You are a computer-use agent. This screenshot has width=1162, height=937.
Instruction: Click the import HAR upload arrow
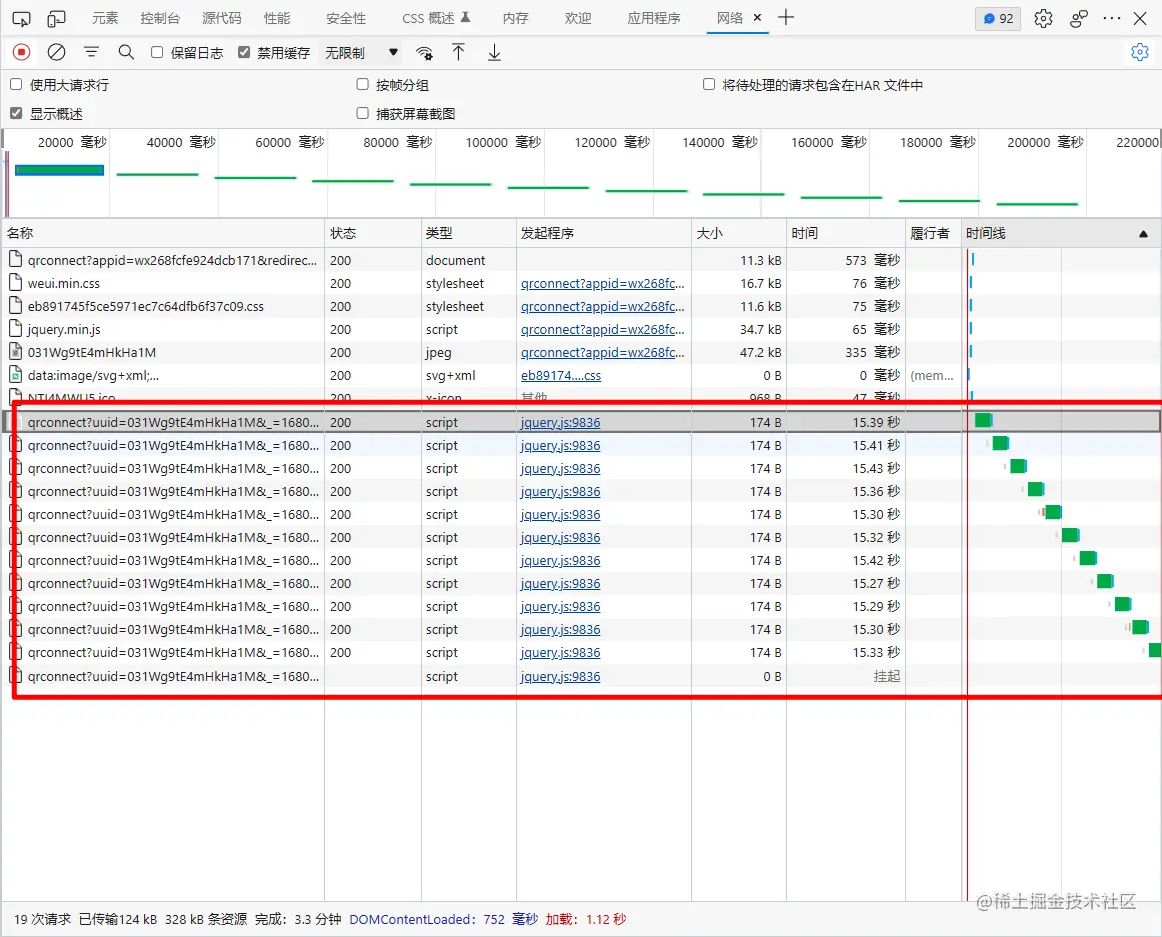tap(459, 52)
